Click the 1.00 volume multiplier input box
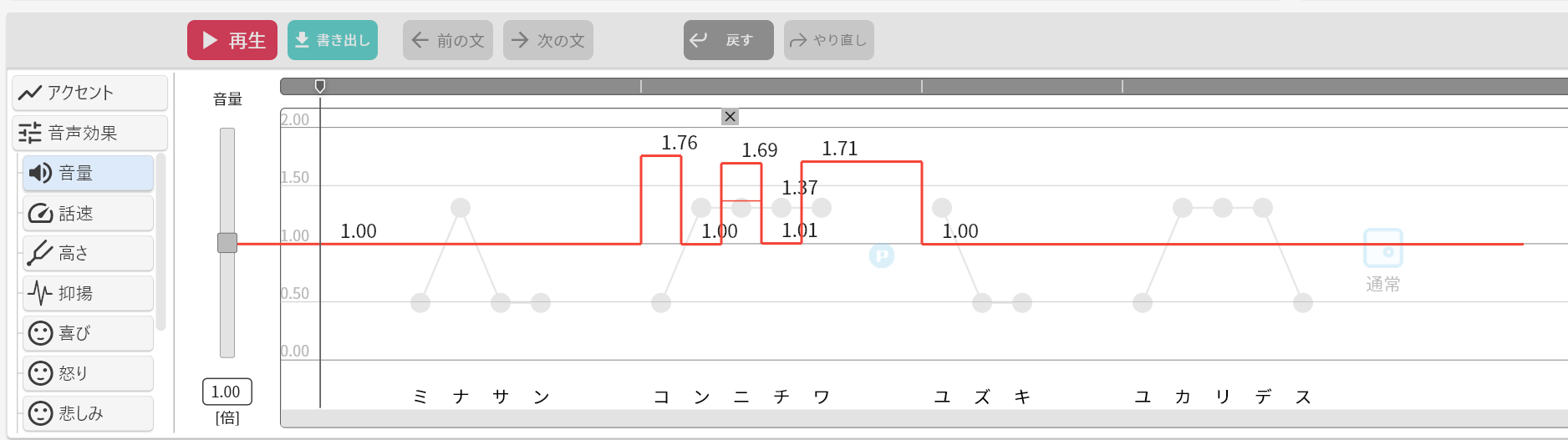 coord(227,392)
